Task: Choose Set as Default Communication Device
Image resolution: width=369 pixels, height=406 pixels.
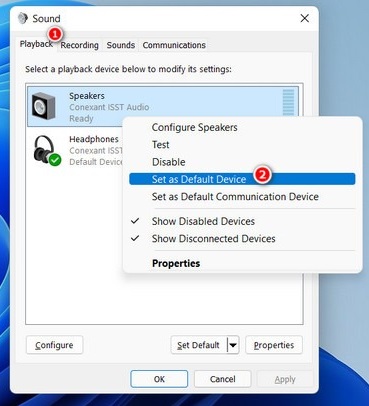Action: tap(242, 197)
